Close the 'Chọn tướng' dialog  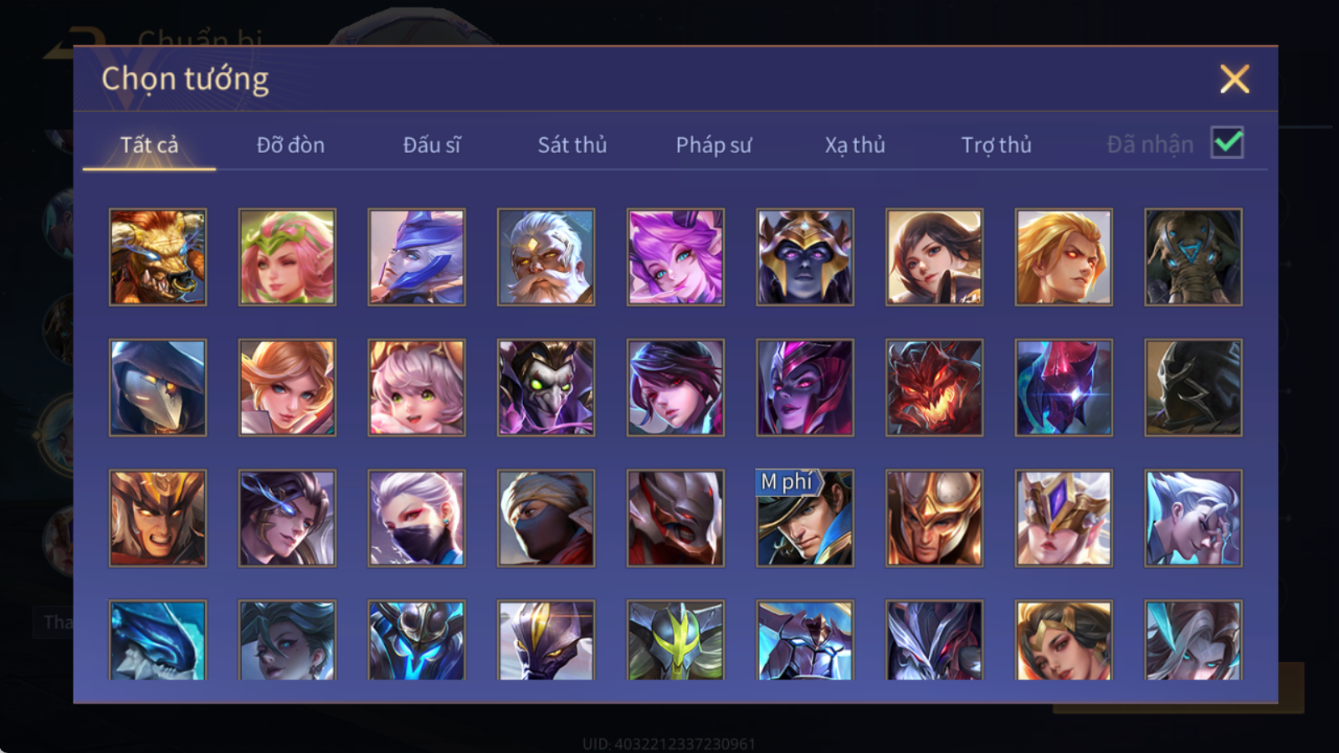[x=1235, y=79]
